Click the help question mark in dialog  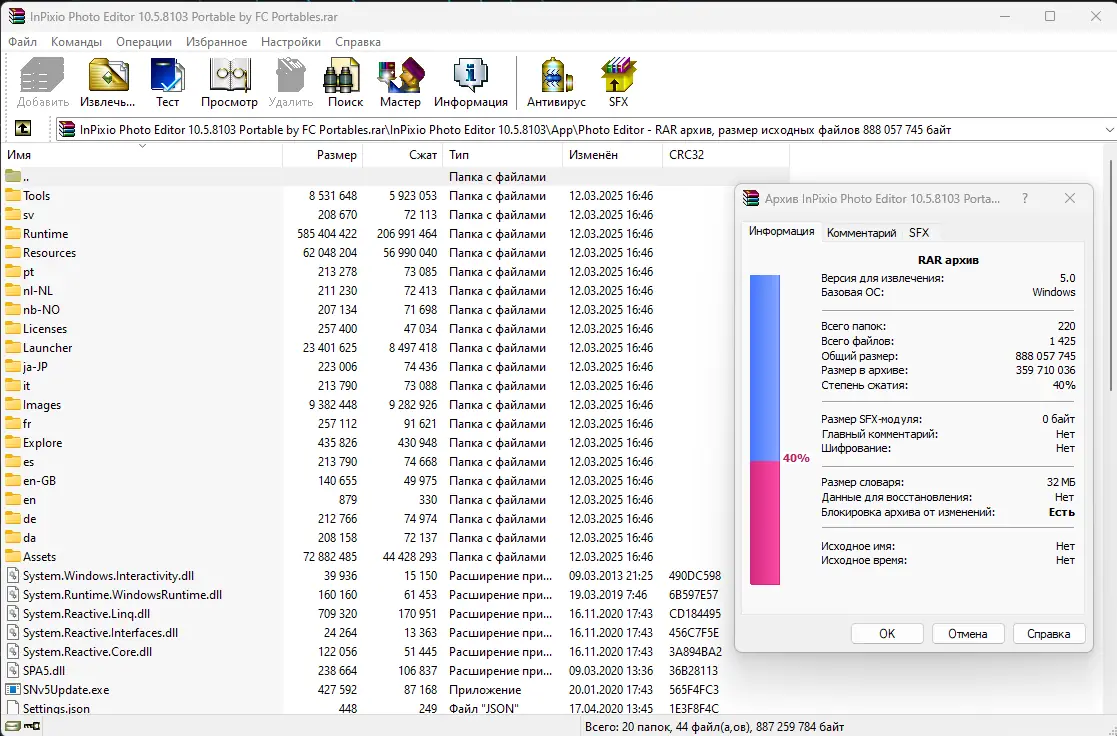click(x=1025, y=198)
